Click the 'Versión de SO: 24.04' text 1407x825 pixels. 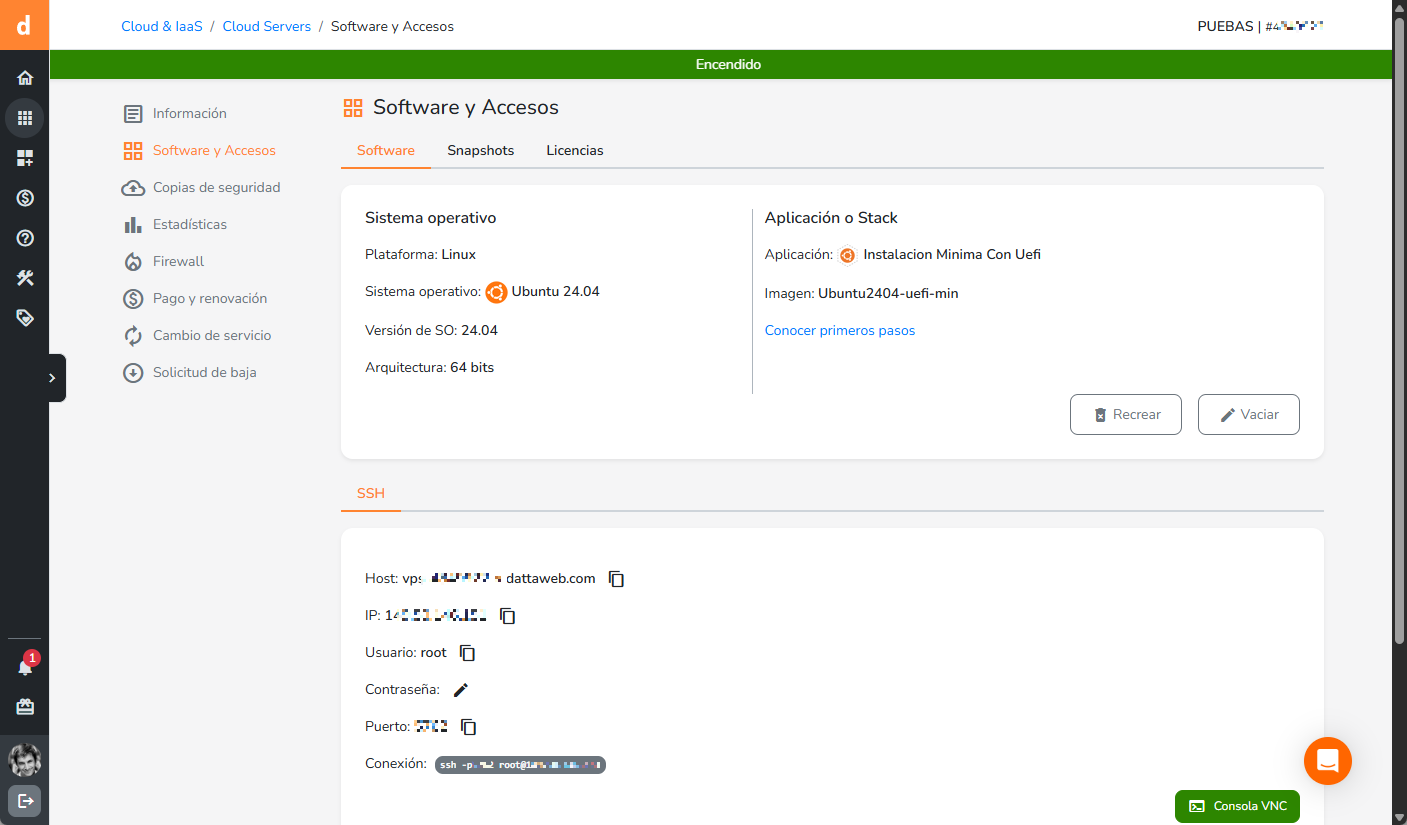click(x=431, y=330)
